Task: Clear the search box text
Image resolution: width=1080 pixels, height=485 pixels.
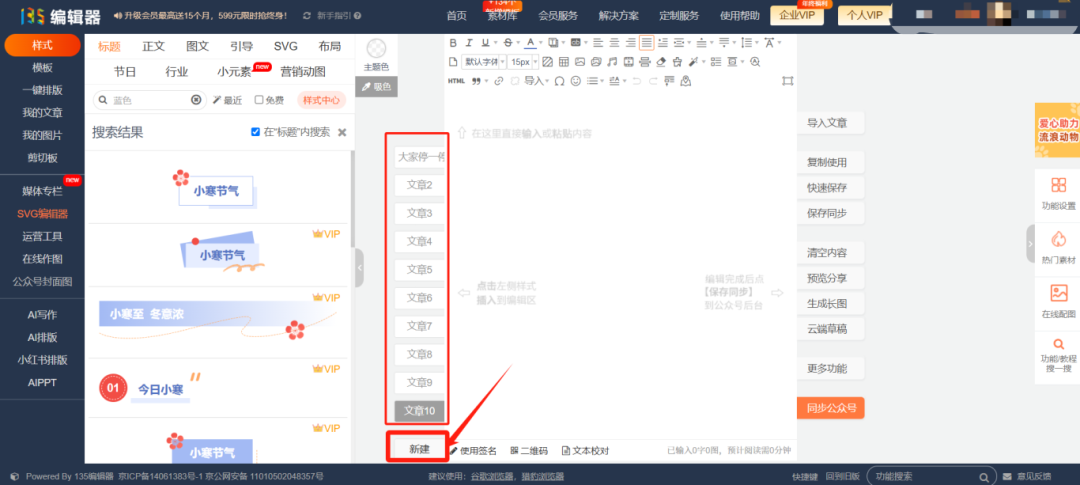Action: 196,100
